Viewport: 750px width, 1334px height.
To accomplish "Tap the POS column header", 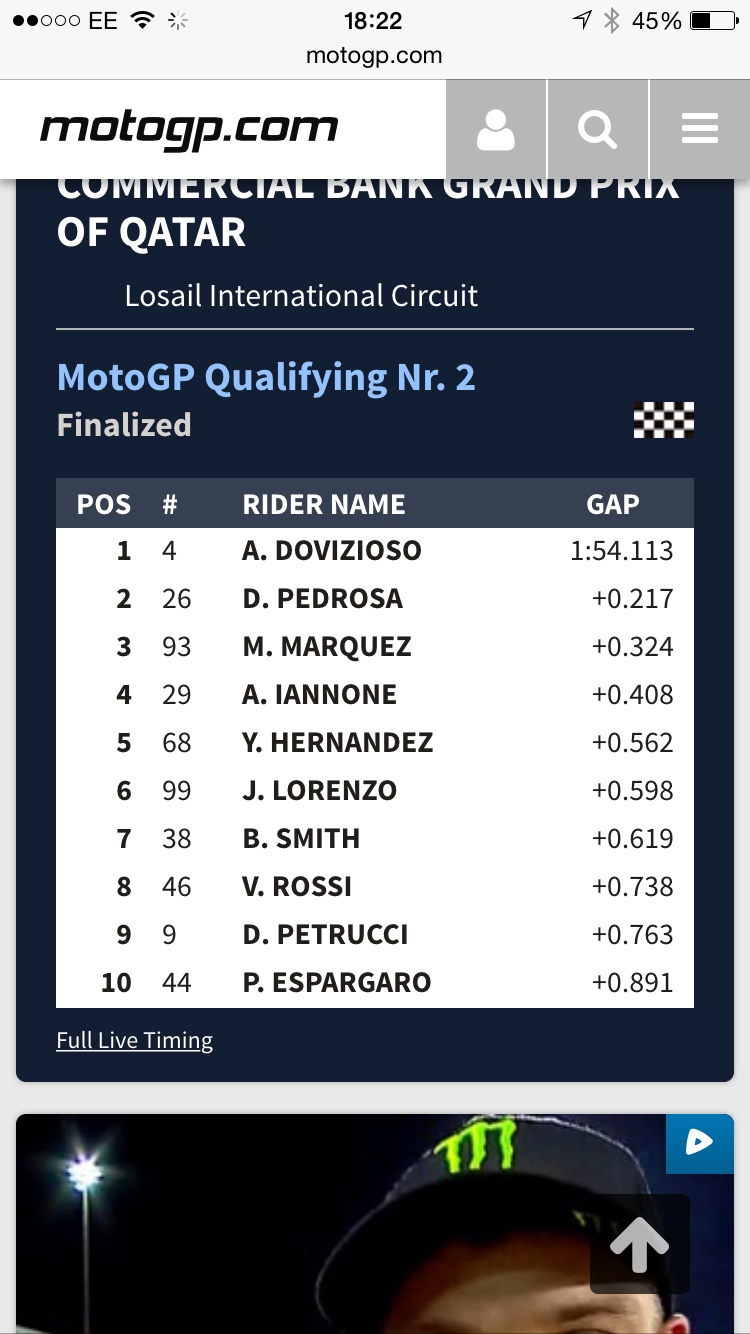I will pyautogui.click(x=104, y=504).
